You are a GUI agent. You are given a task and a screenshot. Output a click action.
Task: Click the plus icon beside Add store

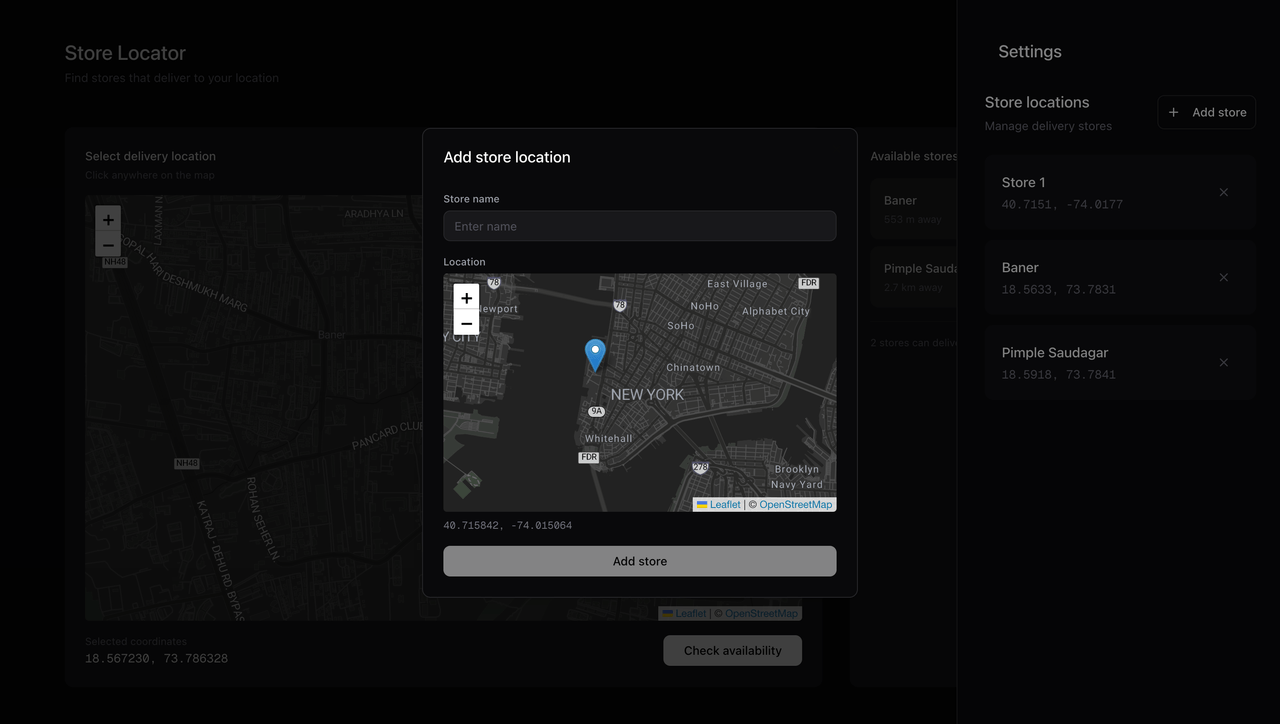click(x=1172, y=112)
